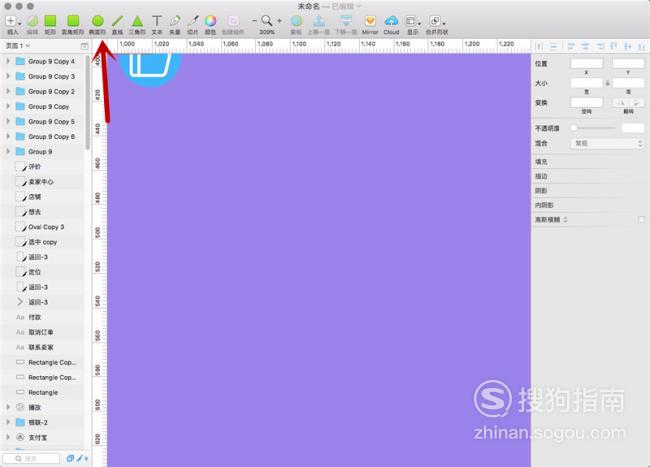Screen dimensions: 650x467
Task: Select the 付款 text layer
Action: pyautogui.click(x=43, y=317)
